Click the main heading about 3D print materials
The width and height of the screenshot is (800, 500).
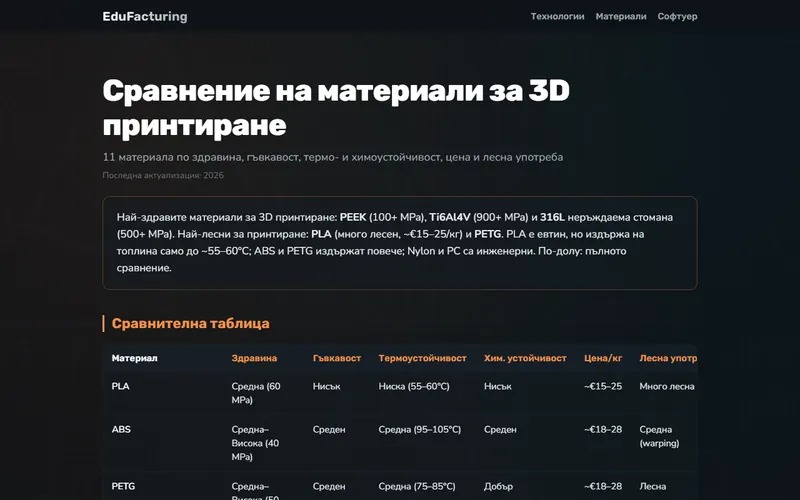click(x=336, y=108)
